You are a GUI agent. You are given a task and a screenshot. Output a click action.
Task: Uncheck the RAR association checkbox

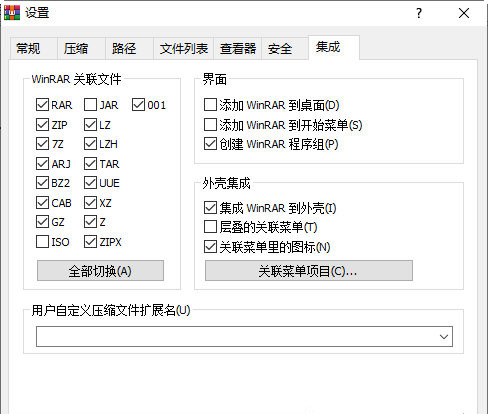coord(42,105)
